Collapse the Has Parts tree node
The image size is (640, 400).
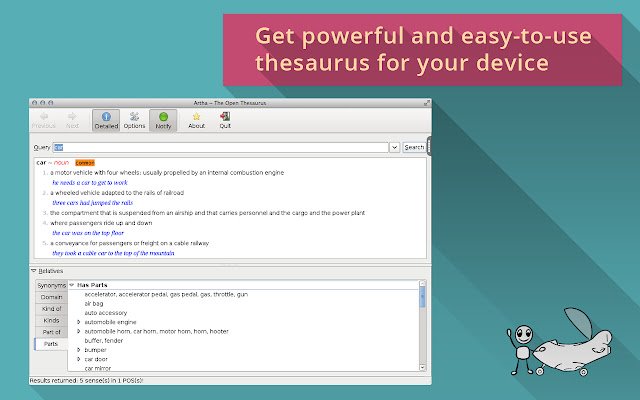tap(72, 285)
